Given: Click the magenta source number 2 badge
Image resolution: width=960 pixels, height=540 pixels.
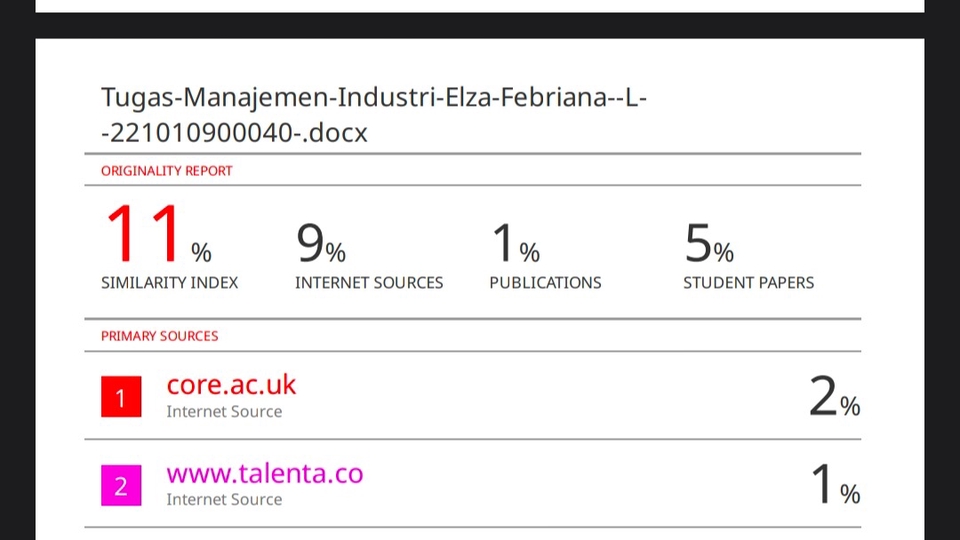Looking at the screenshot, I should pos(121,487).
